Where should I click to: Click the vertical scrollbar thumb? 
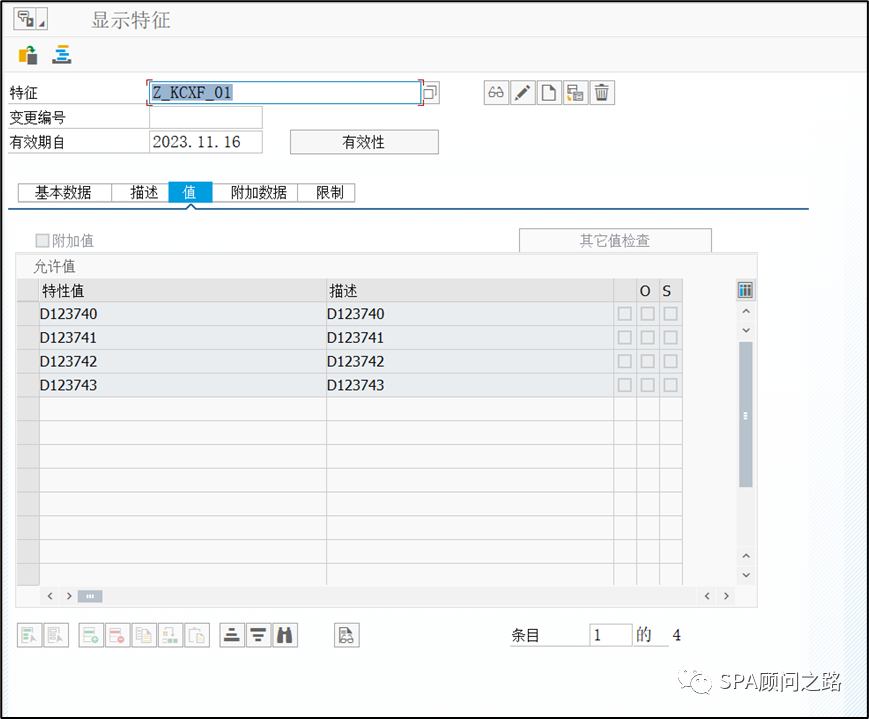tap(746, 415)
